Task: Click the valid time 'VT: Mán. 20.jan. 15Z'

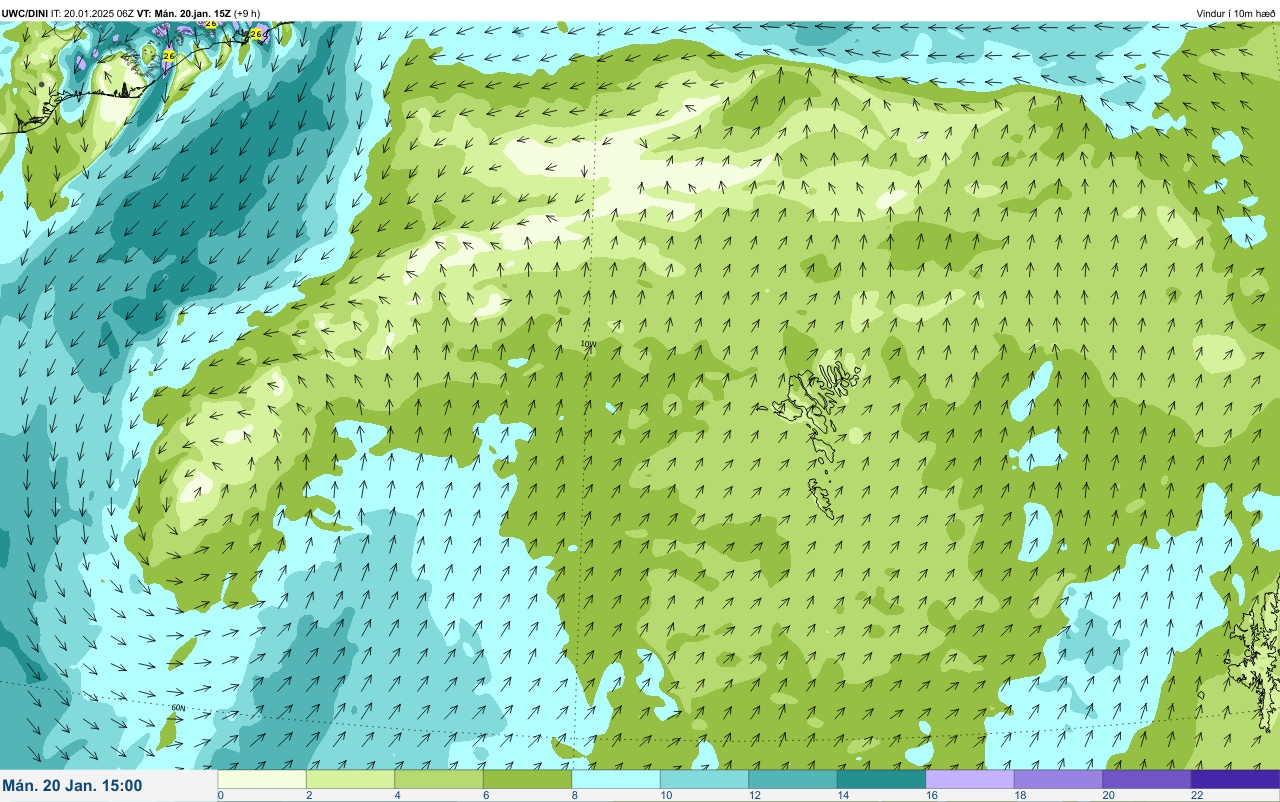Action: pyautogui.click(x=183, y=13)
